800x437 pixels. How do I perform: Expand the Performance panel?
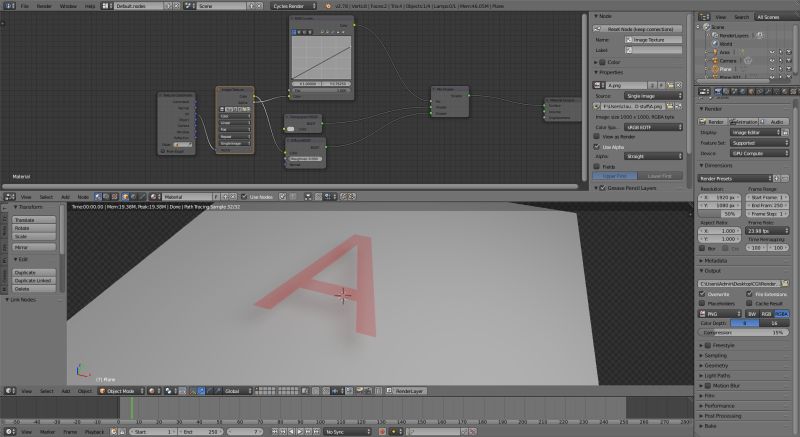click(x=719, y=406)
